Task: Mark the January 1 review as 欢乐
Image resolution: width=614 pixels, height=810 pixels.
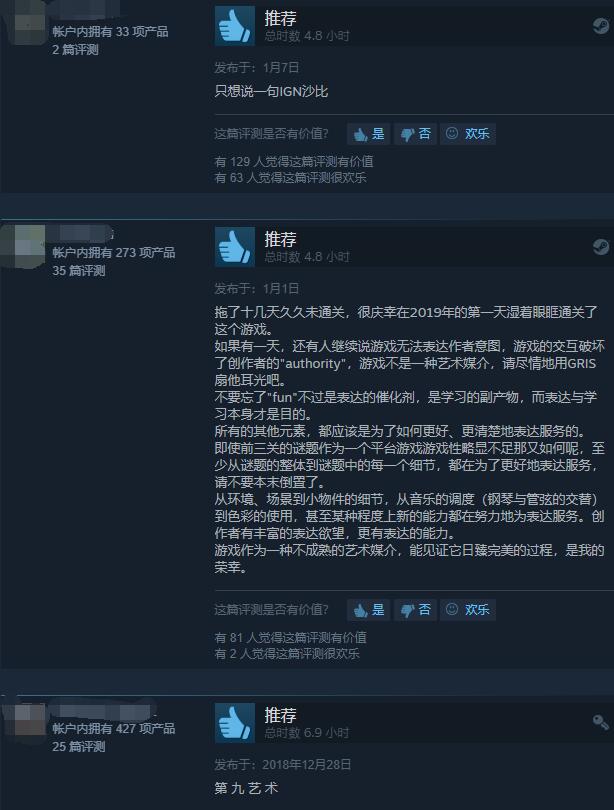Action: pyautogui.click(x=468, y=610)
